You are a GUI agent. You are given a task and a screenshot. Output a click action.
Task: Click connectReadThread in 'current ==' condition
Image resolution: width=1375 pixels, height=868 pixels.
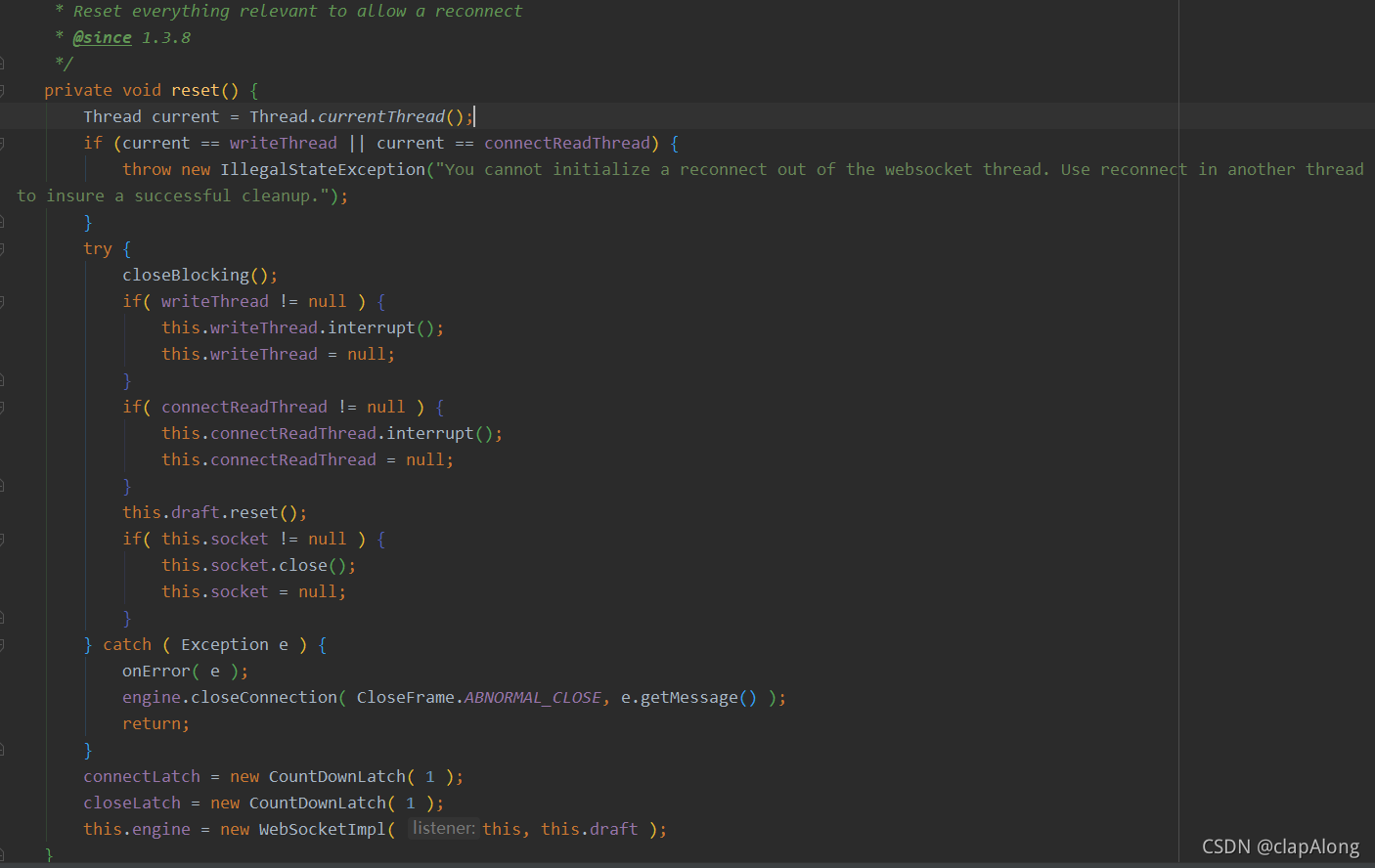click(x=567, y=143)
